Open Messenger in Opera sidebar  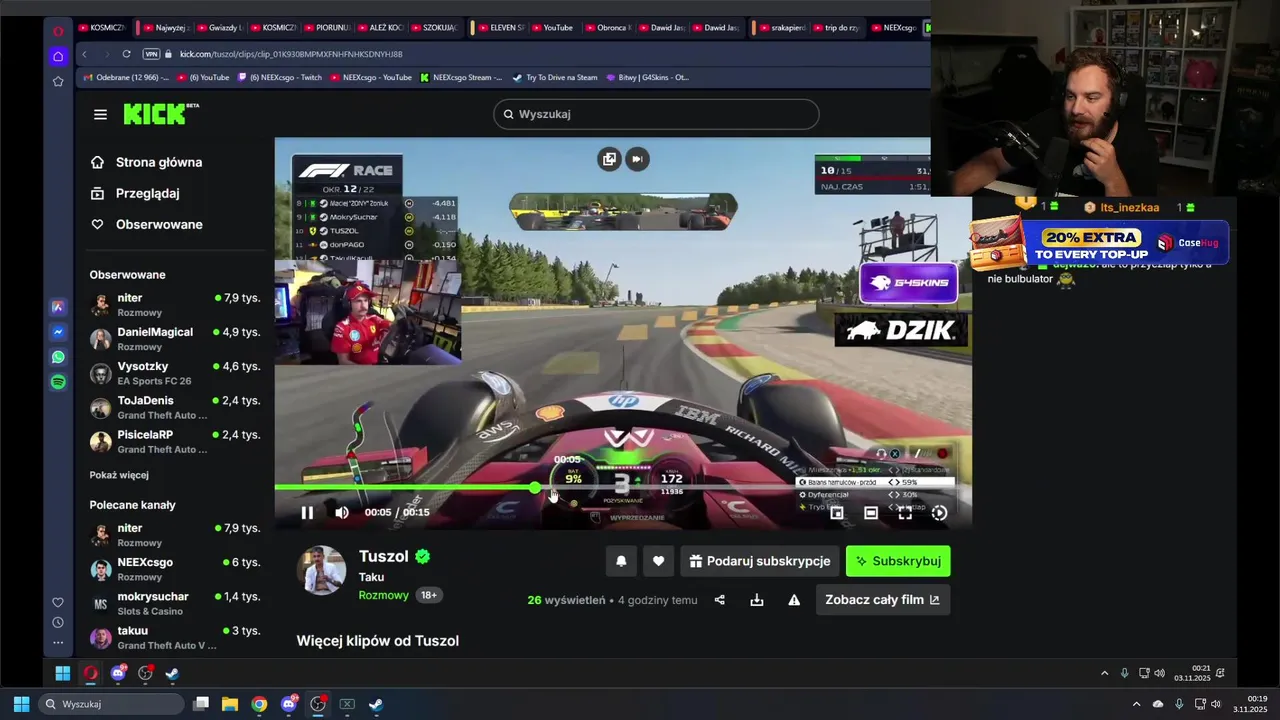click(x=58, y=332)
